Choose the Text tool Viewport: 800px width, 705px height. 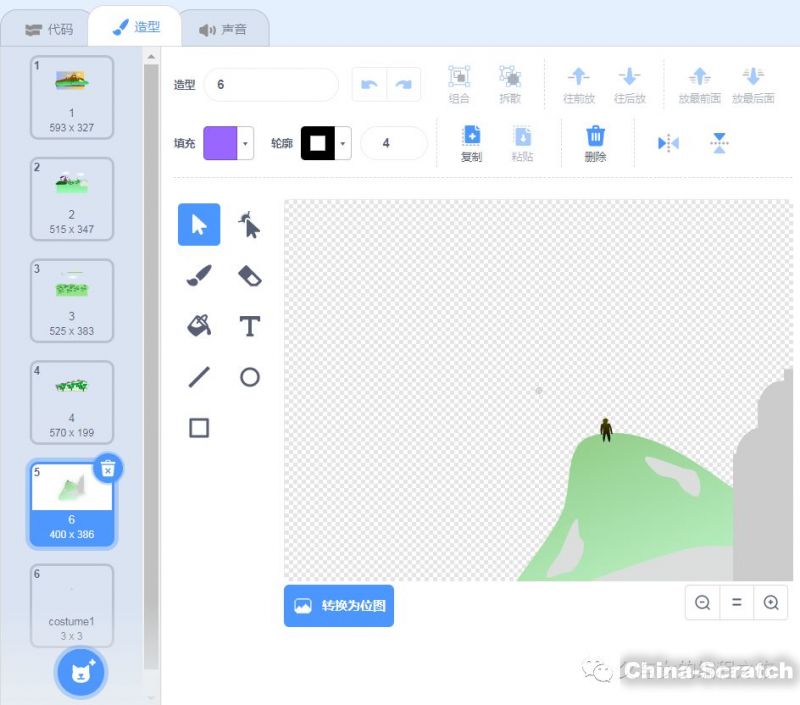(x=250, y=326)
